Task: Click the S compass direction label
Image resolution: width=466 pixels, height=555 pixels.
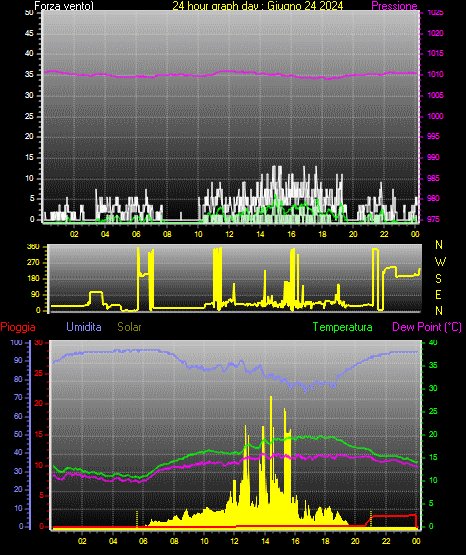Action: point(438,279)
